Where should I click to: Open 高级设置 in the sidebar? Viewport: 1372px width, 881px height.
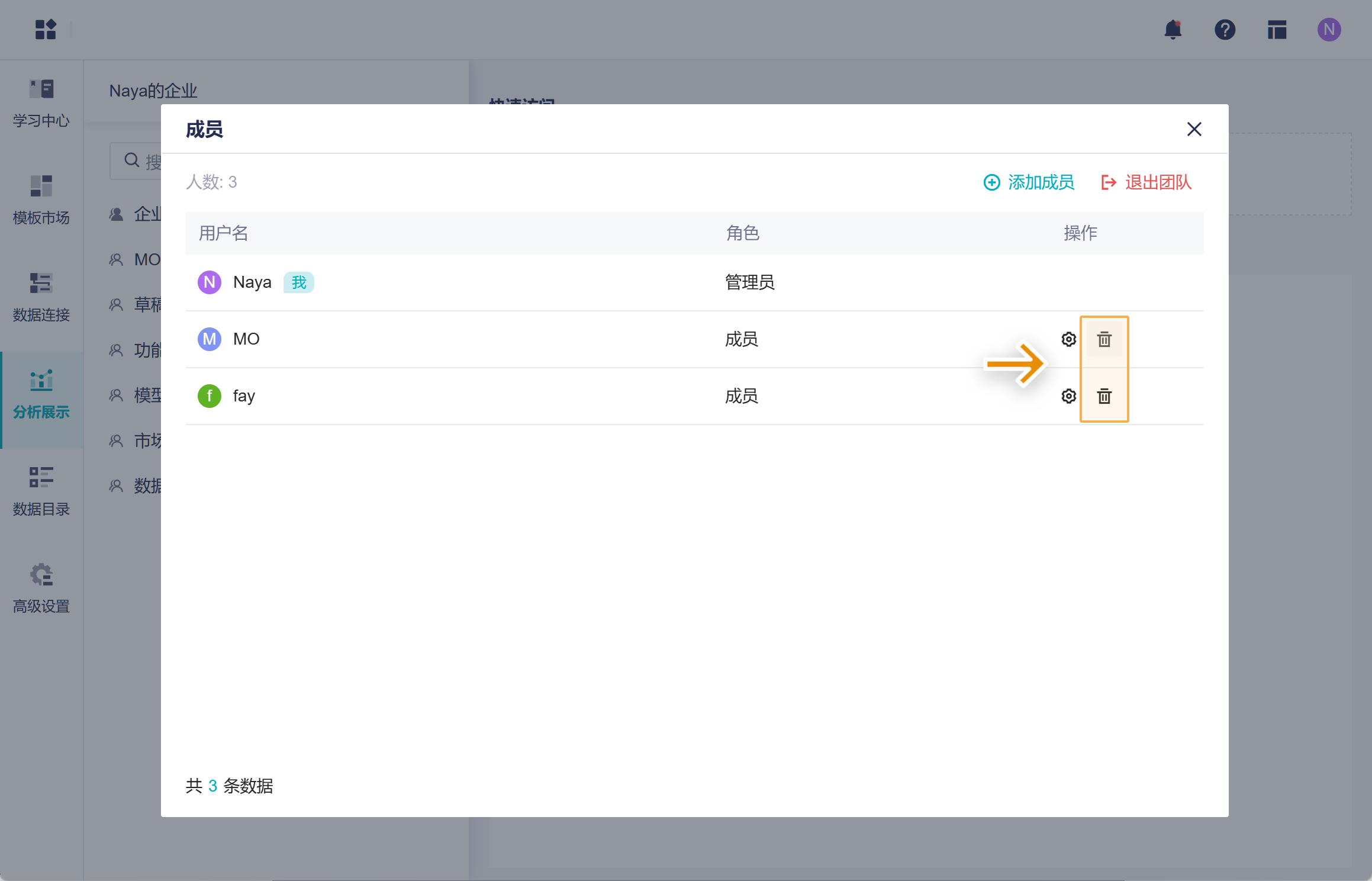pos(41,589)
